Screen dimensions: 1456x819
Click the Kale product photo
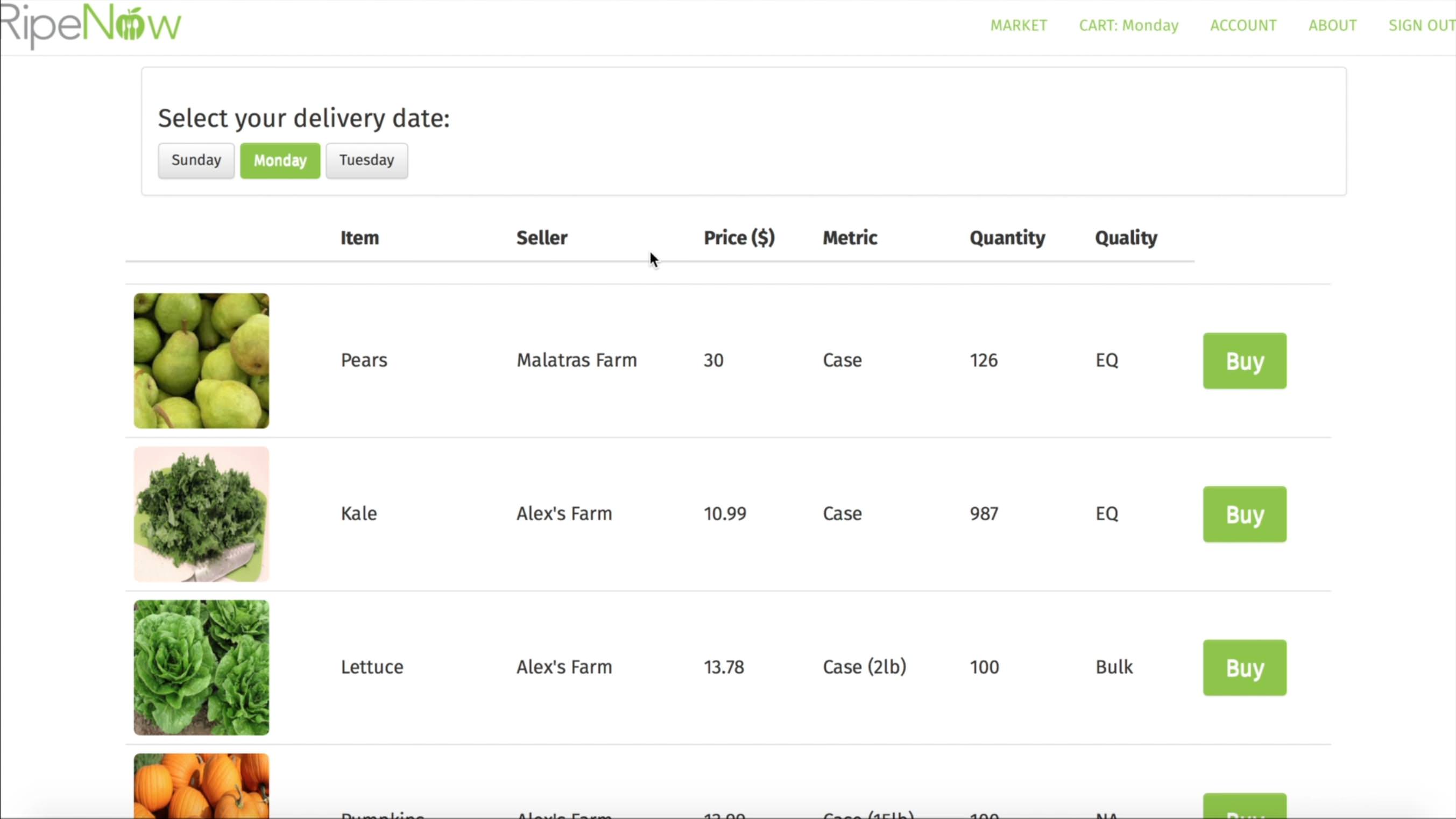(x=201, y=514)
